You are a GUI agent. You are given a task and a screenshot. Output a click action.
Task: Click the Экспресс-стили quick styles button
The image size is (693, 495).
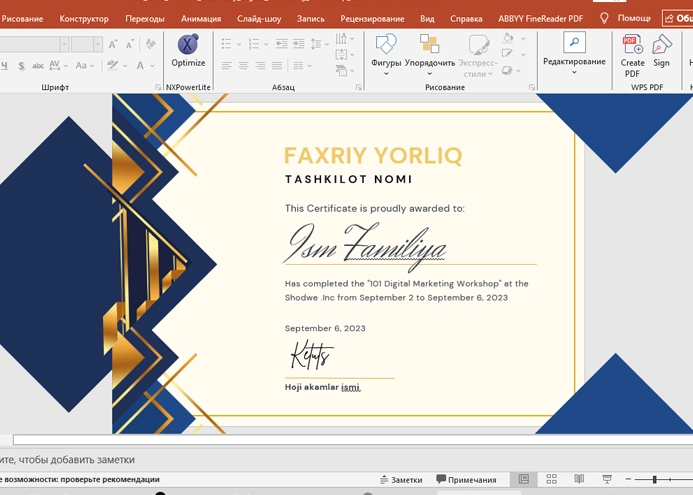pyautogui.click(x=478, y=56)
